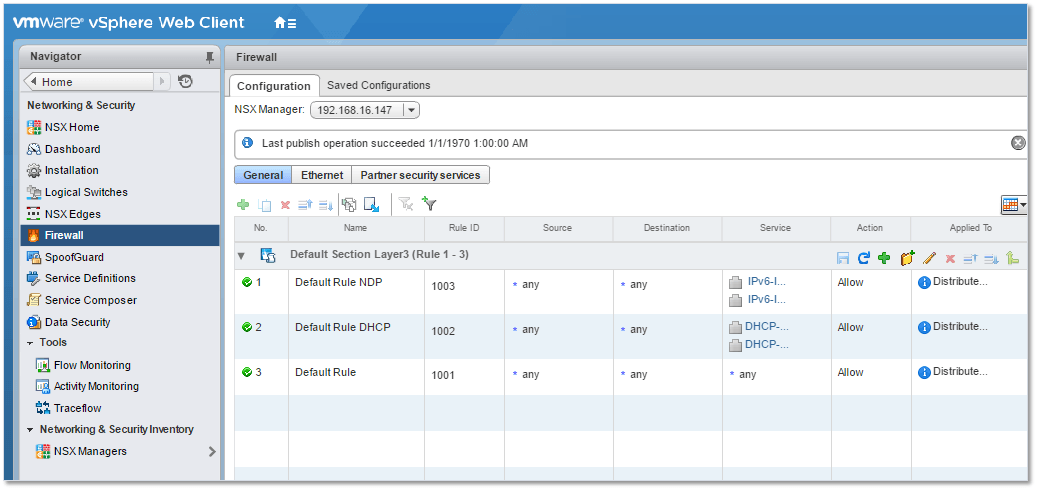Collapse Networking & Security Inventory group

[x=30, y=430]
